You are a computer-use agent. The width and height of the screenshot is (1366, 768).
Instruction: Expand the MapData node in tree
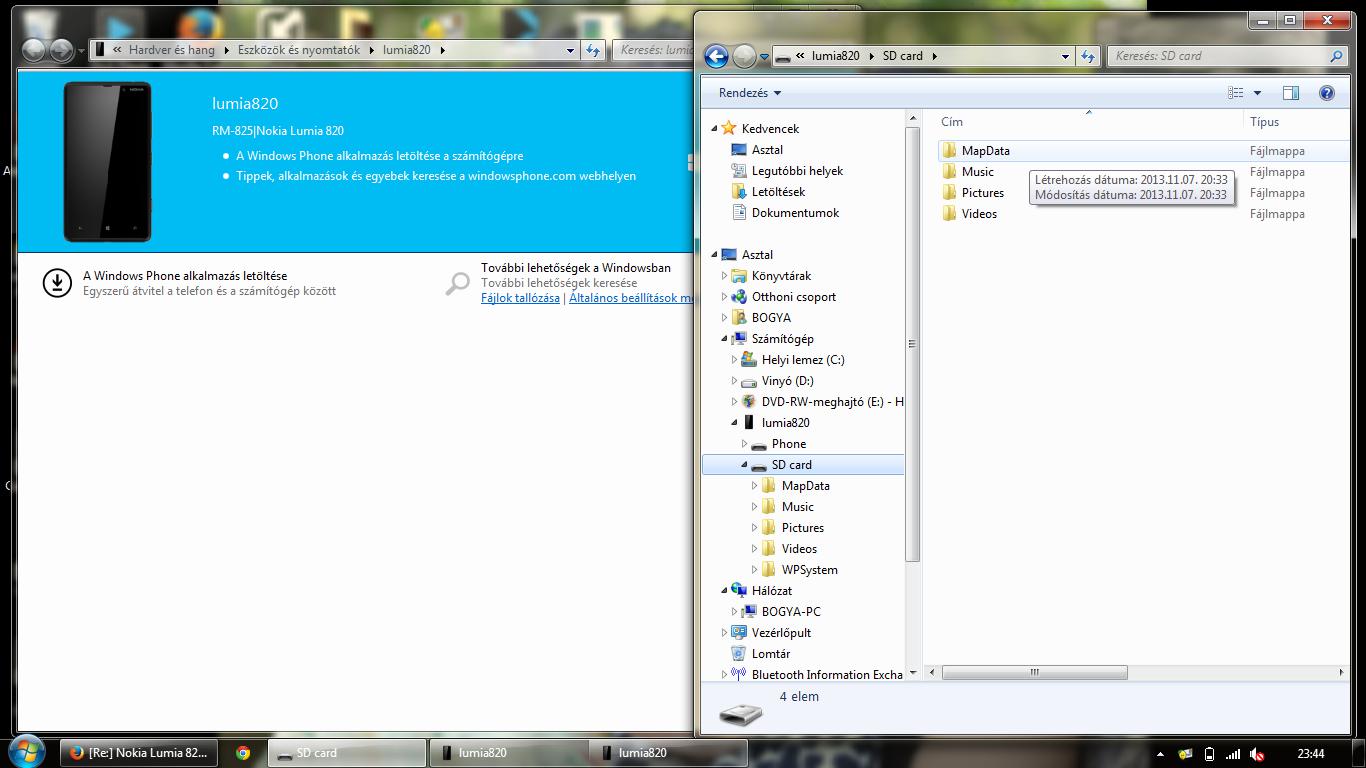754,486
